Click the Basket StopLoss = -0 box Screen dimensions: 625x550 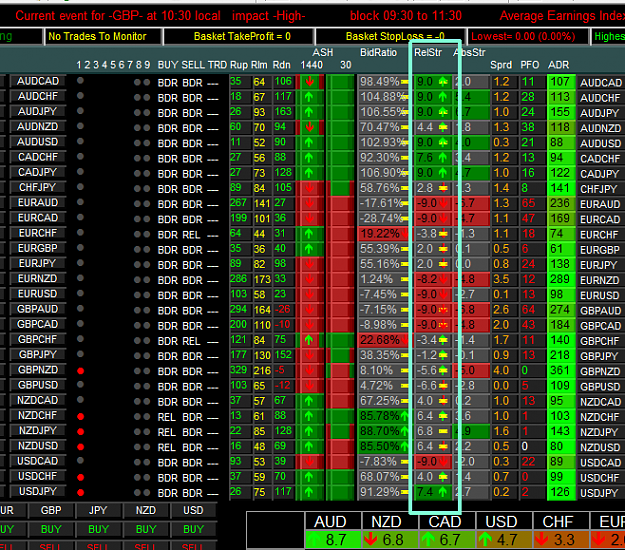(x=391, y=37)
